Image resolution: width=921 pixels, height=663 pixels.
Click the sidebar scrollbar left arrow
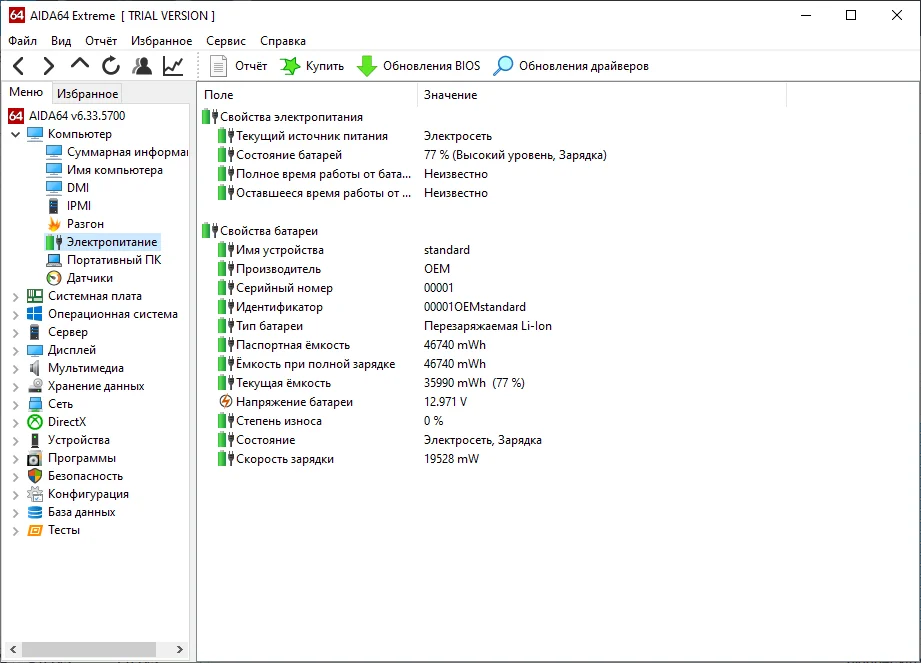(13, 649)
